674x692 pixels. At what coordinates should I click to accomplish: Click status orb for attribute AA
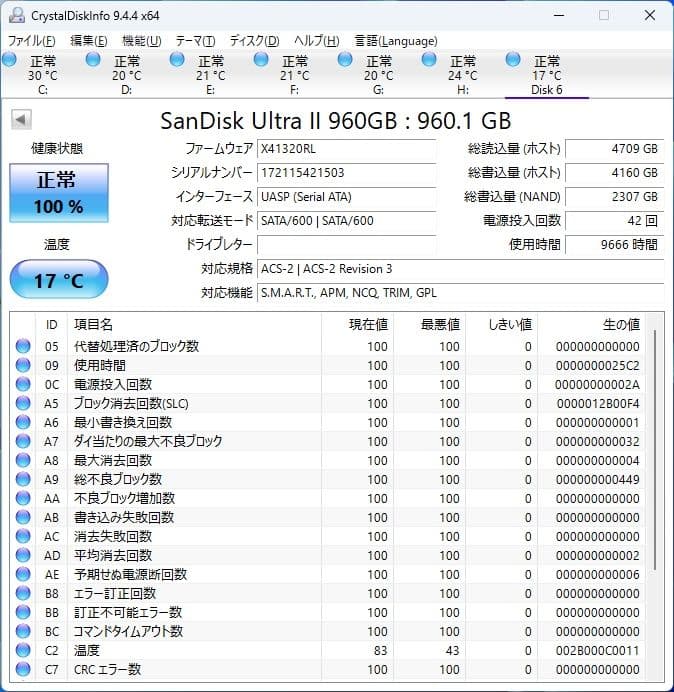point(23,498)
